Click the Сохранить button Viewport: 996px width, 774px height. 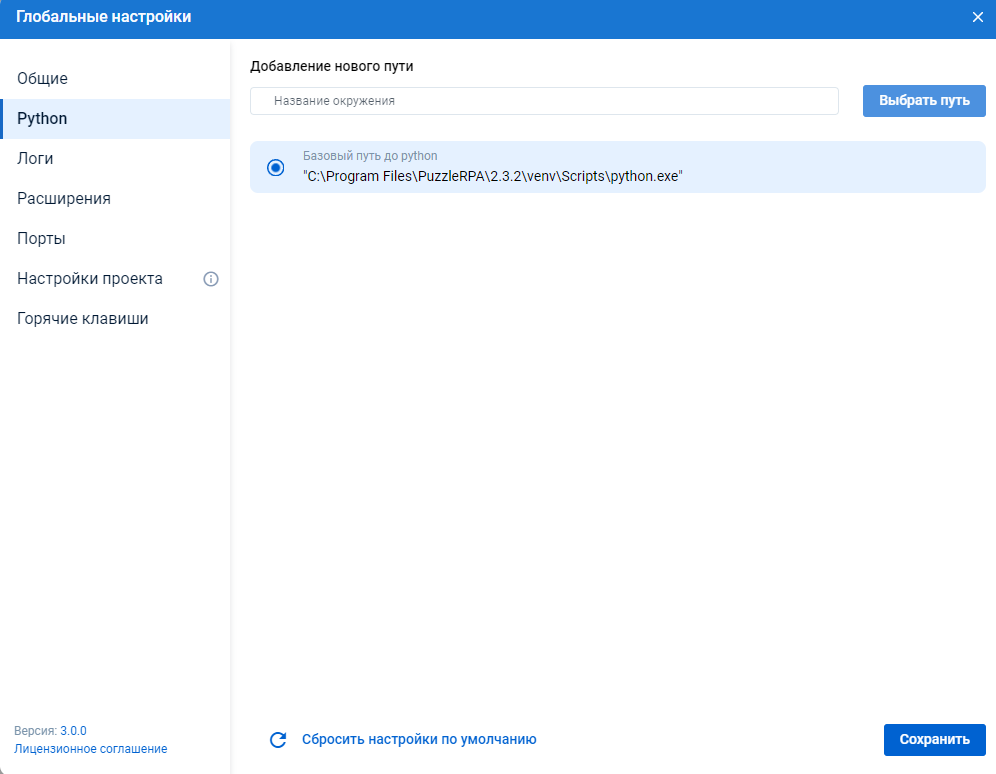point(934,740)
